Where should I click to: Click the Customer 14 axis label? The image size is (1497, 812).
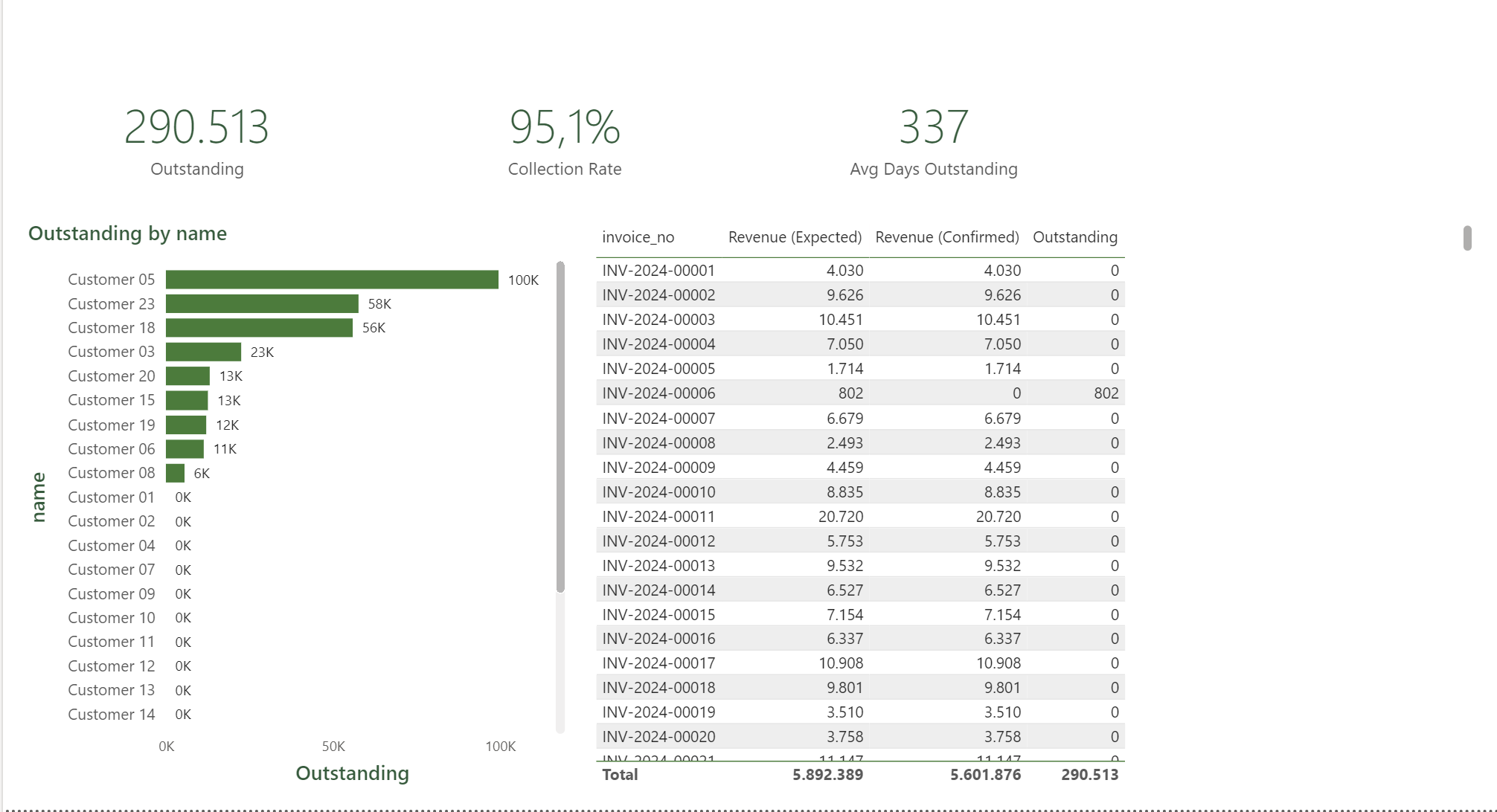click(x=112, y=715)
